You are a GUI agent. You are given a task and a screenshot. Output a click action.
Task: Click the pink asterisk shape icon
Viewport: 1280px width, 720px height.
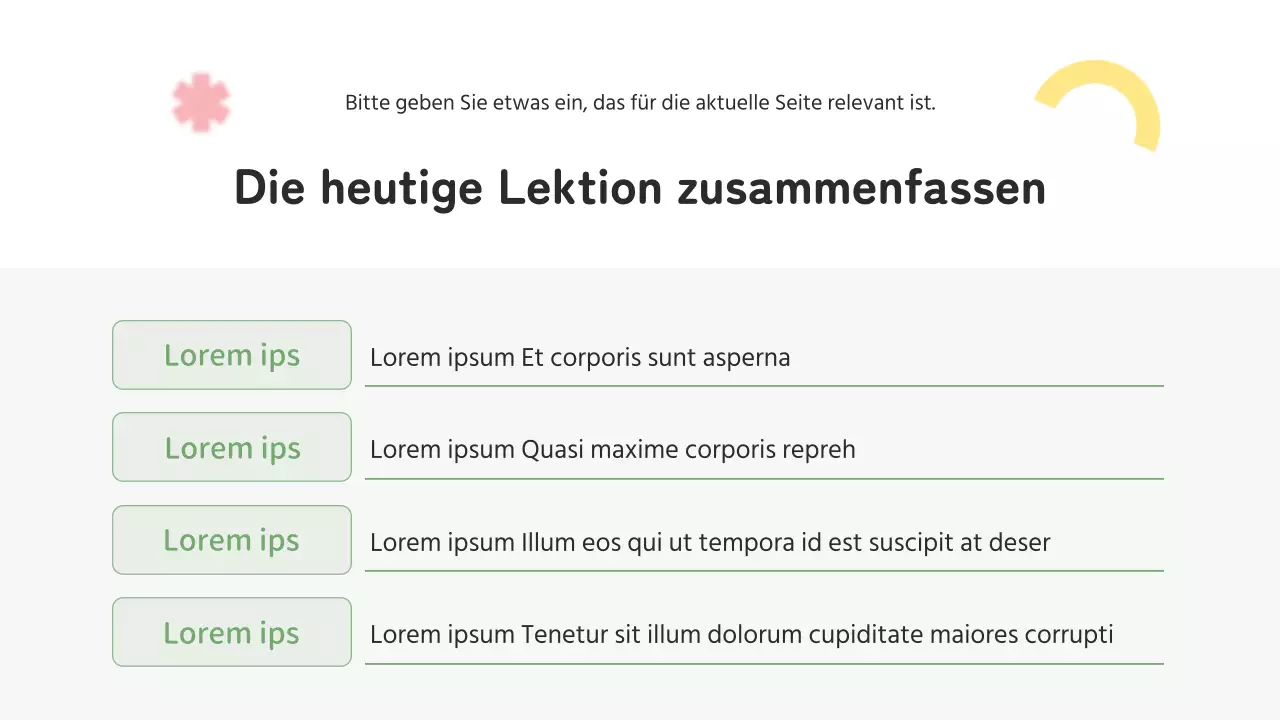pyautogui.click(x=201, y=102)
